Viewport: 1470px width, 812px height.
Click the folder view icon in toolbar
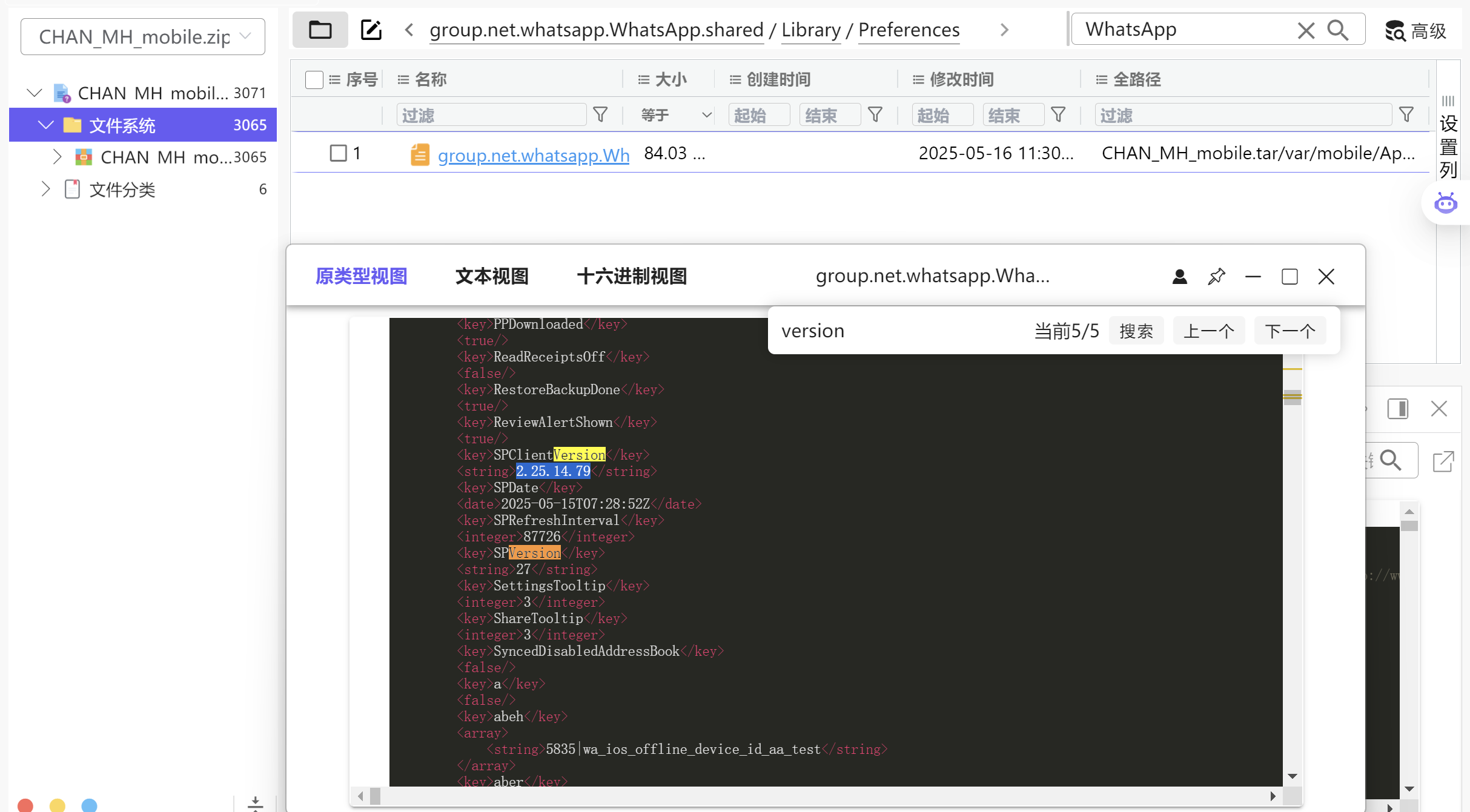320,30
